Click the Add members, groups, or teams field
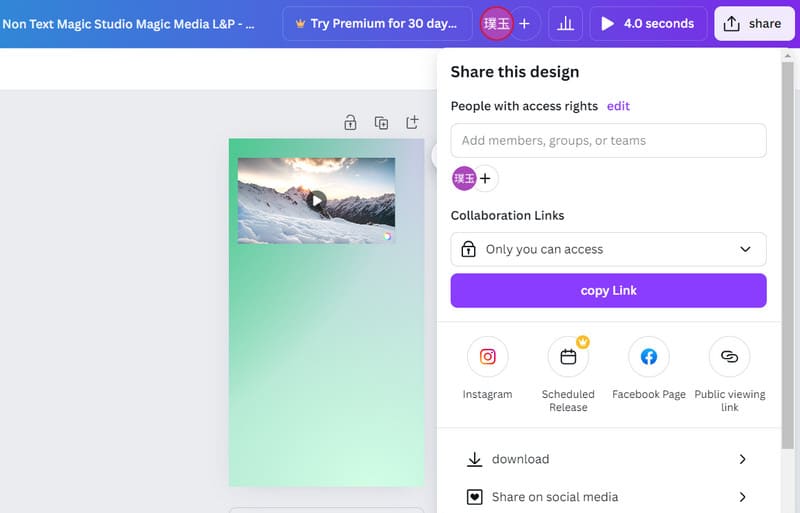The height and width of the screenshot is (513, 800). coord(608,141)
